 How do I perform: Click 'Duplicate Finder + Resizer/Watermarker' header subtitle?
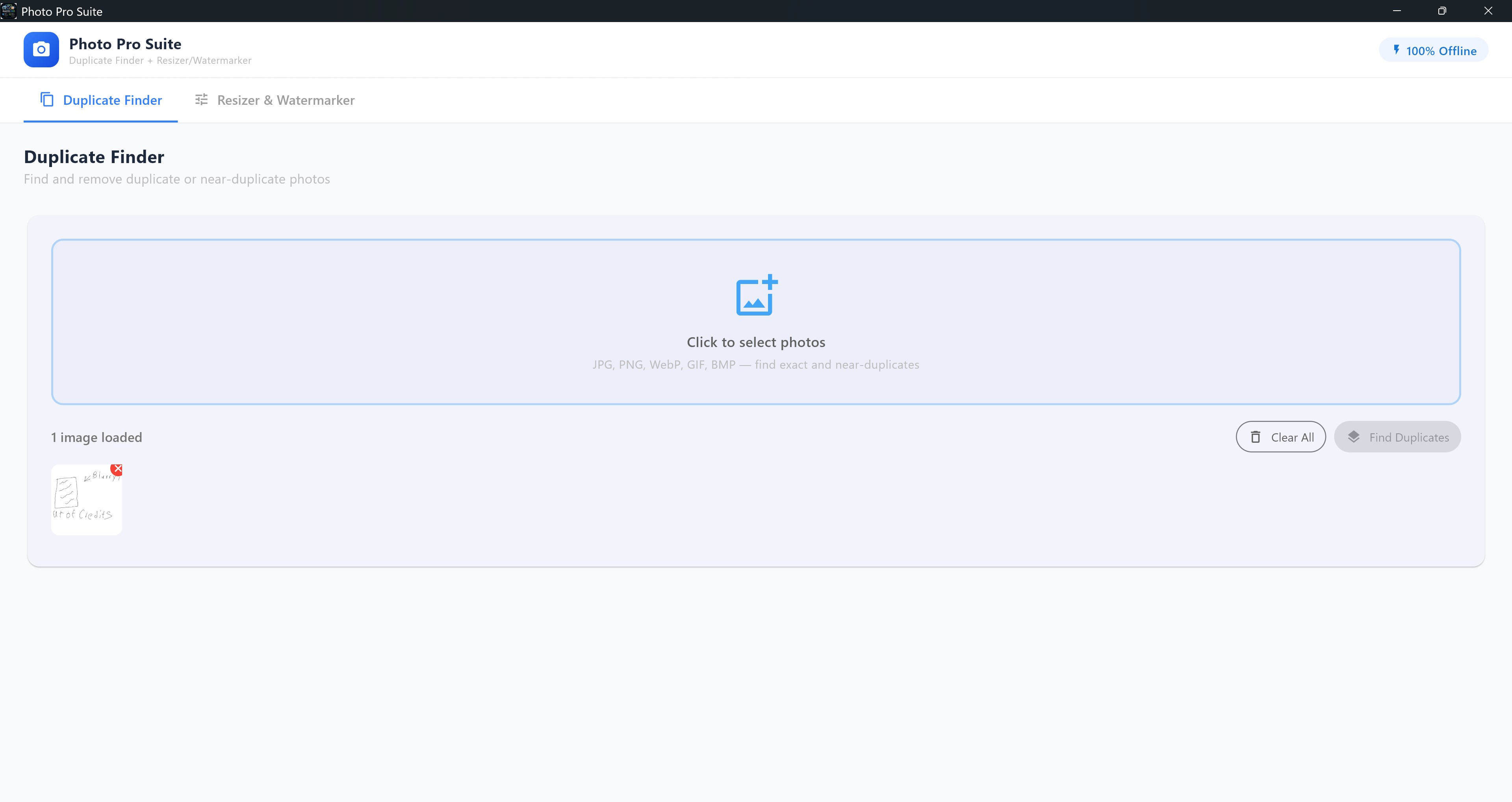160,61
